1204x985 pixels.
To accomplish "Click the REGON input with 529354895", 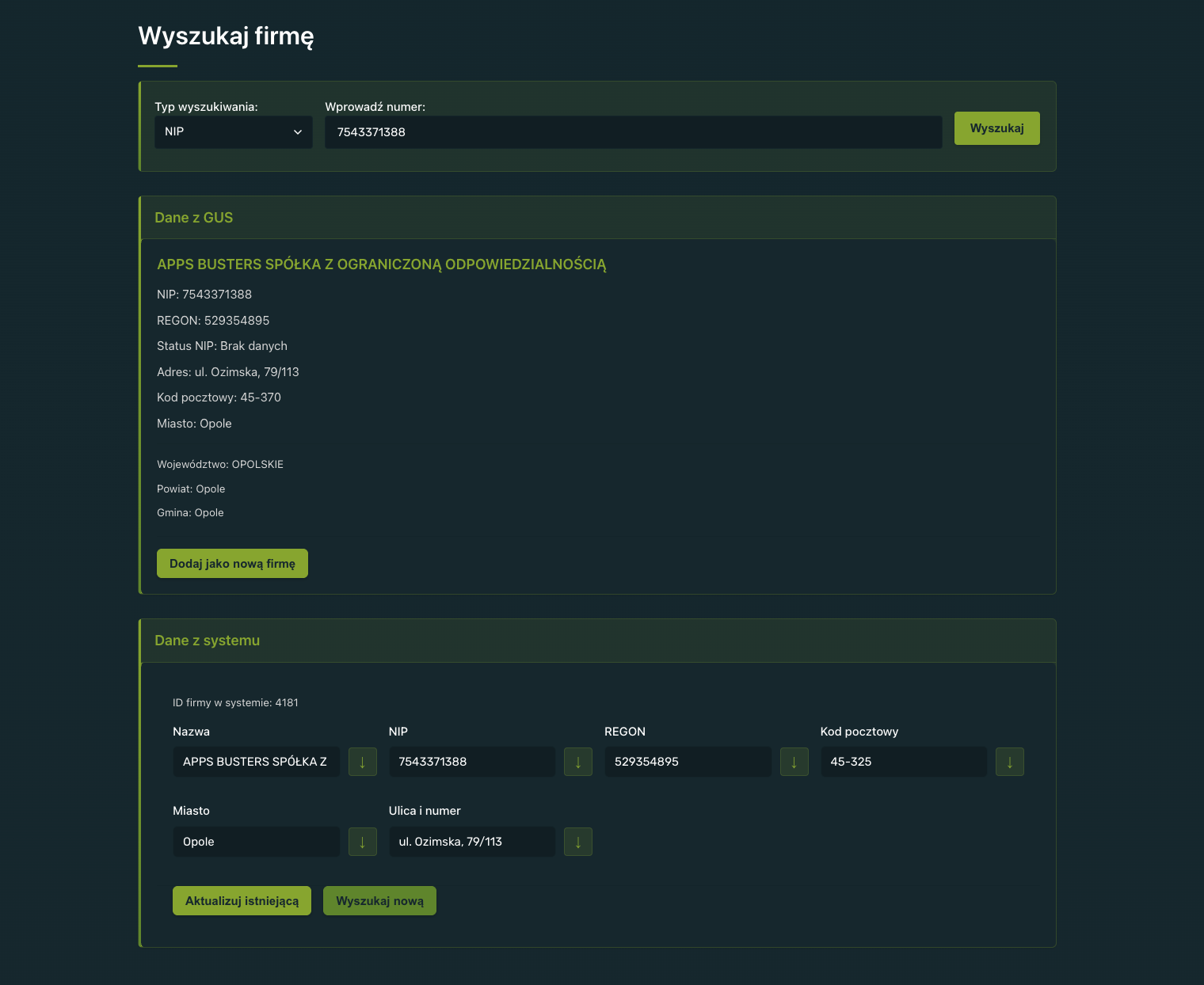I will tap(687, 762).
